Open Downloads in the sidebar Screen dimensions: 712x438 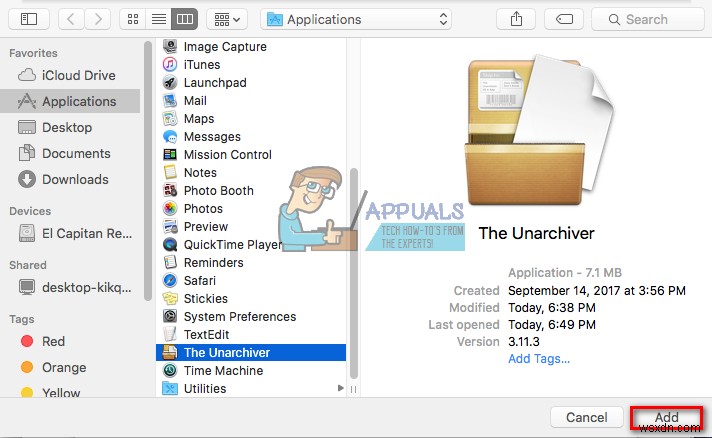coord(70,179)
